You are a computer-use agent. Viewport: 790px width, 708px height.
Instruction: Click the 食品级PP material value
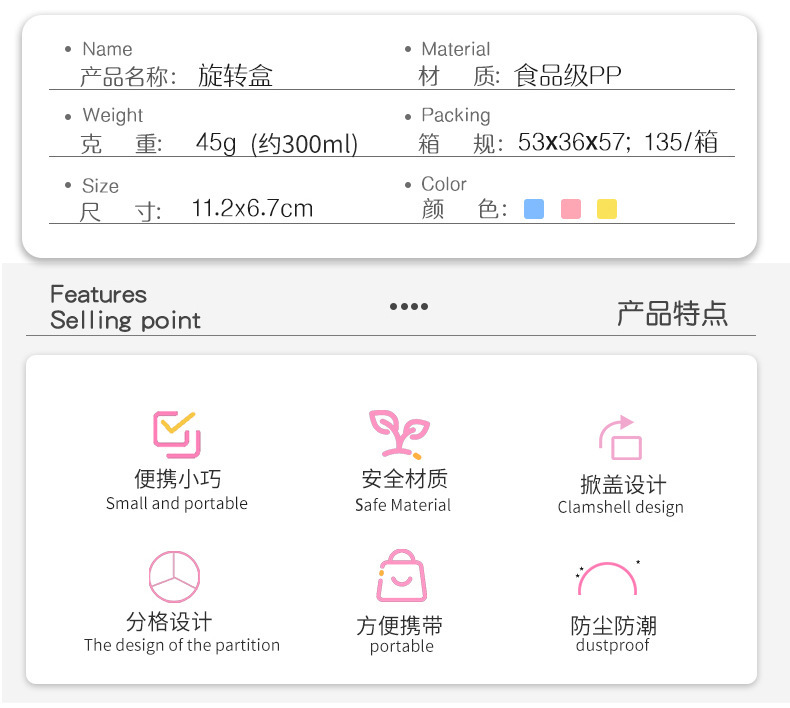pos(568,76)
